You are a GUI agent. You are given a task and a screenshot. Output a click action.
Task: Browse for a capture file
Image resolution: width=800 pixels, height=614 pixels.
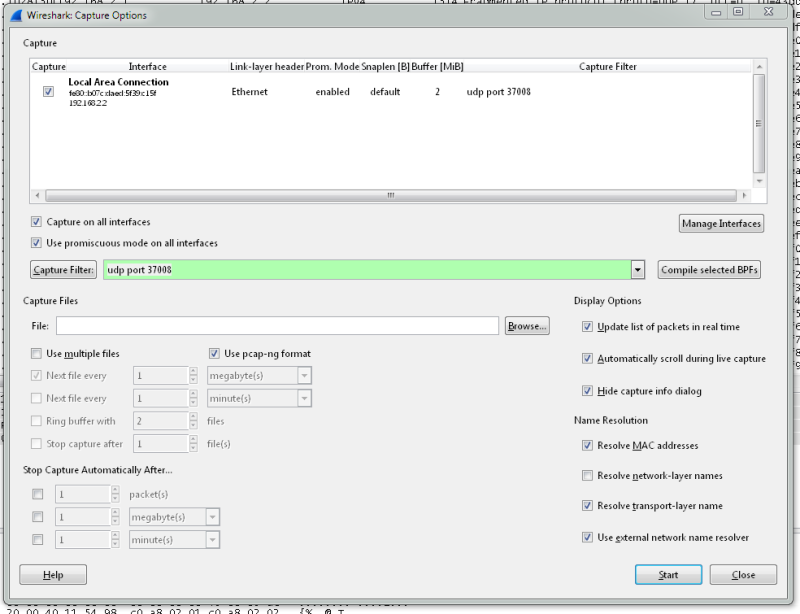pos(526,326)
